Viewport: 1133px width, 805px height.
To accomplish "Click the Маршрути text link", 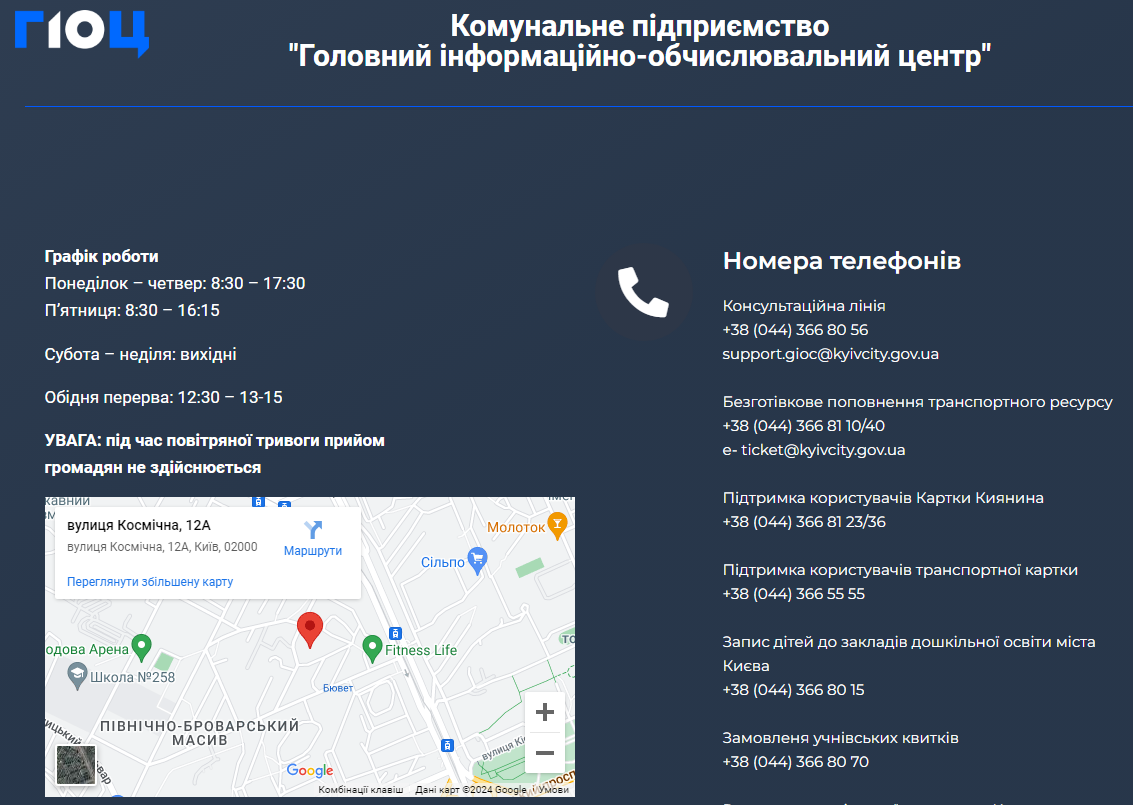I will [x=314, y=551].
